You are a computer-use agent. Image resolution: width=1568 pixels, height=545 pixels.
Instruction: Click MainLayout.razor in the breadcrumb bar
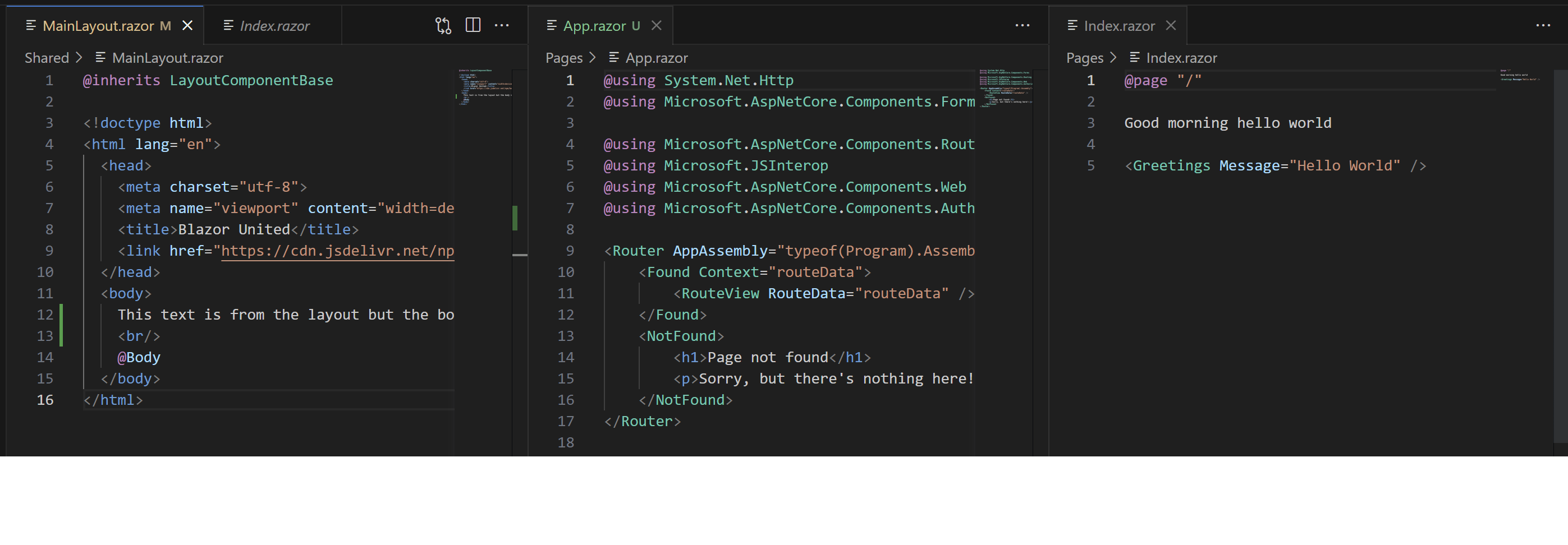[x=167, y=57]
